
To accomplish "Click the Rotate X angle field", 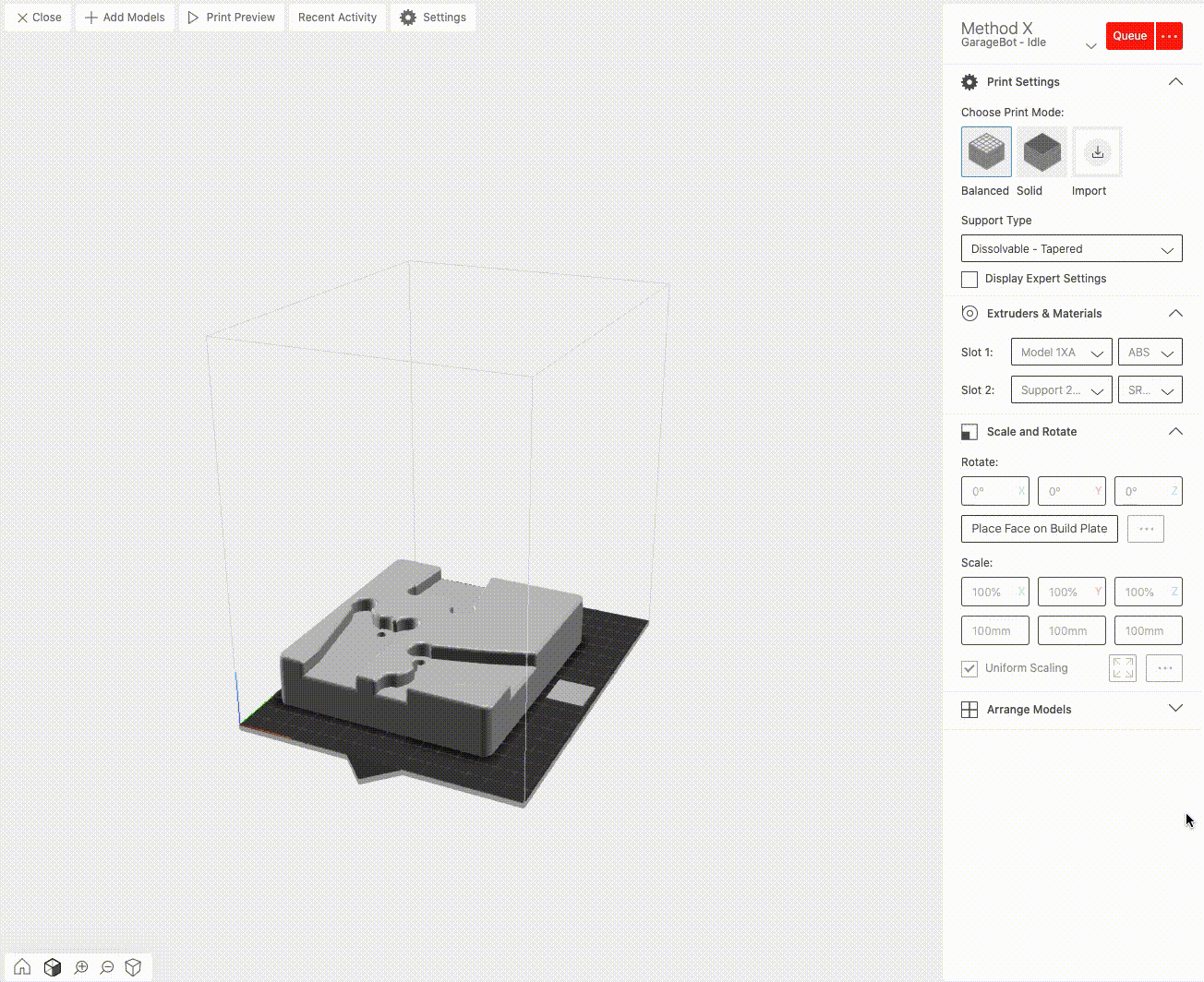I will (x=995, y=491).
